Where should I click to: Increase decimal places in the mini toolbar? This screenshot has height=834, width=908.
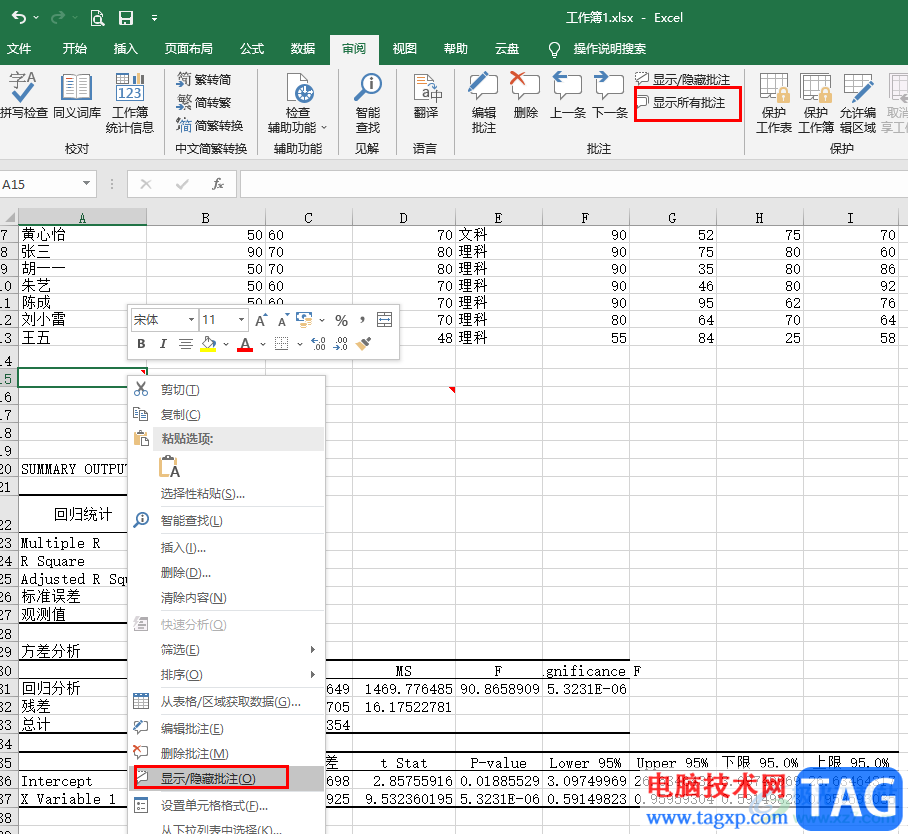(x=318, y=344)
